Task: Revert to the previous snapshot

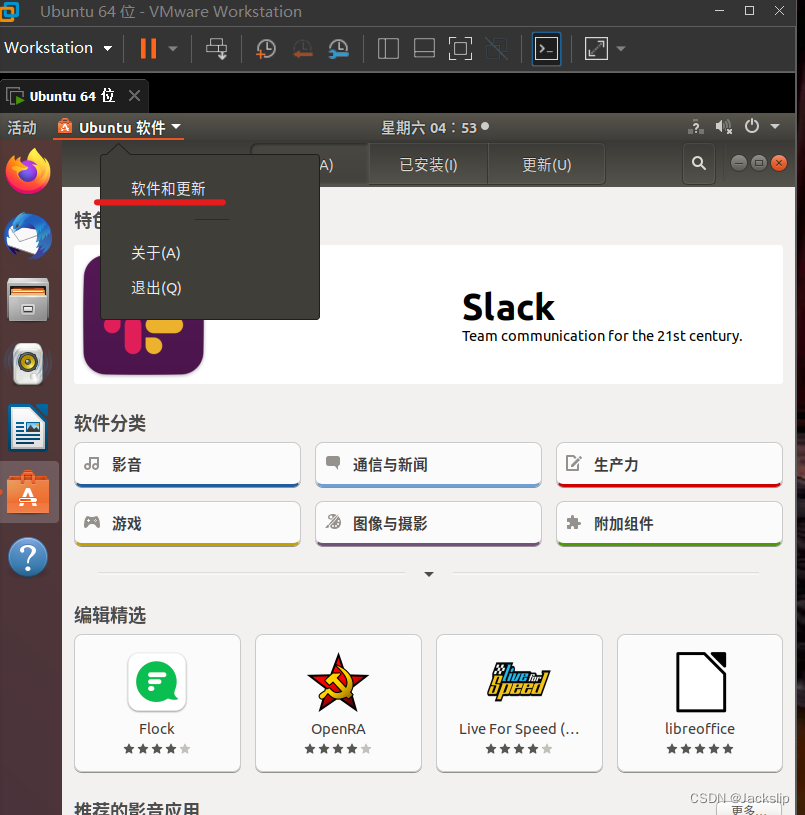Action: (x=302, y=49)
